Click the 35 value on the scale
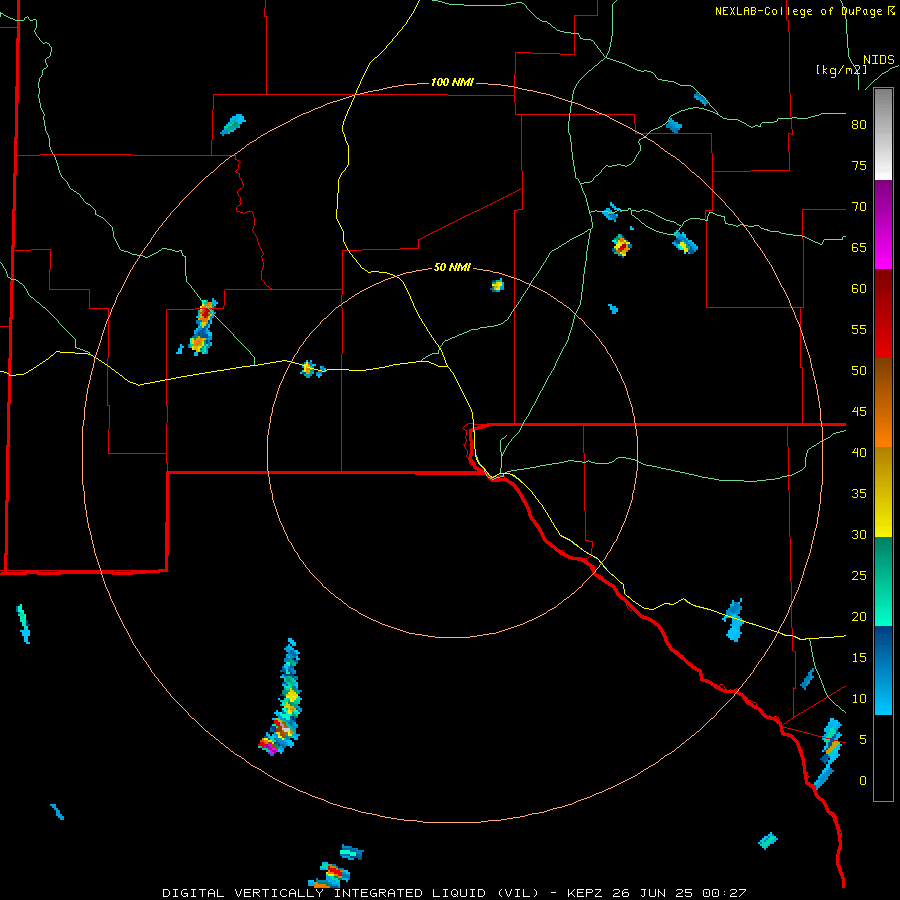Image resolution: width=900 pixels, height=900 pixels. click(x=859, y=494)
